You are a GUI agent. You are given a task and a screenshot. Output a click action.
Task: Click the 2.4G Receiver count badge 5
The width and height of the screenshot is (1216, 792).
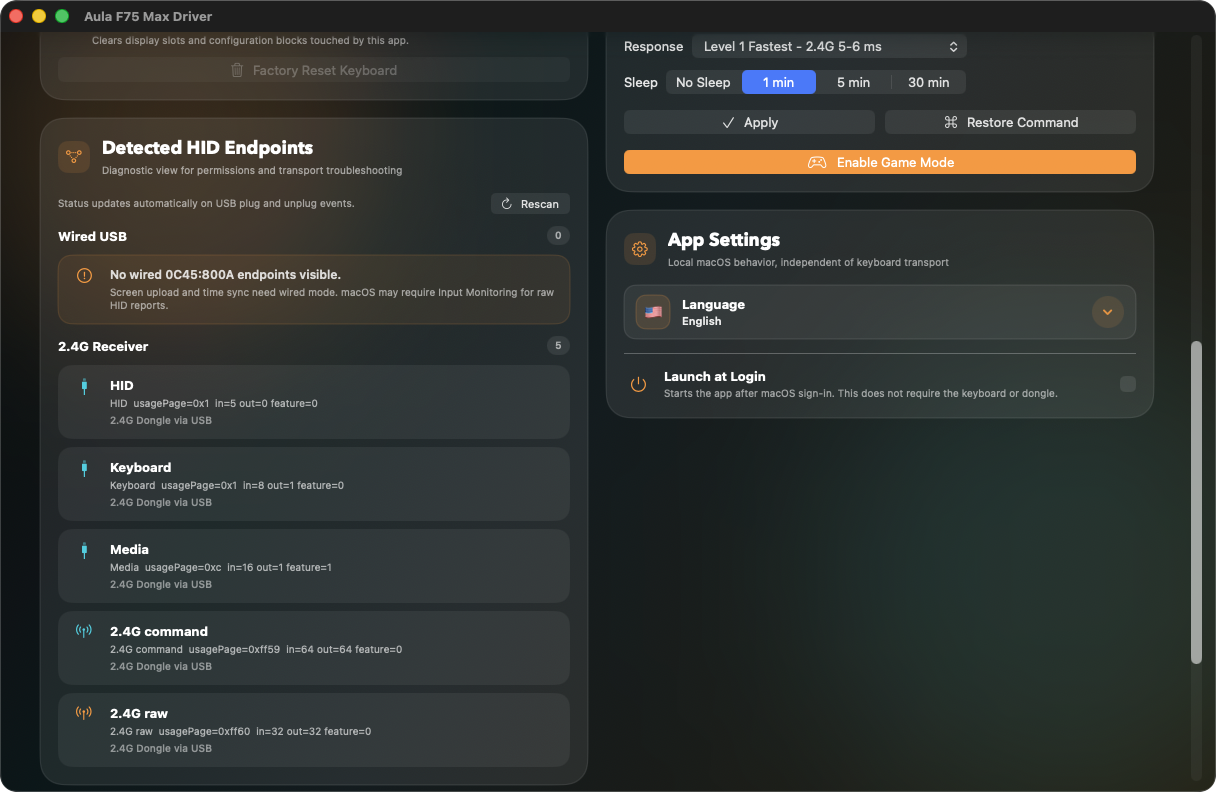pyautogui.click(x=558, y=346)
